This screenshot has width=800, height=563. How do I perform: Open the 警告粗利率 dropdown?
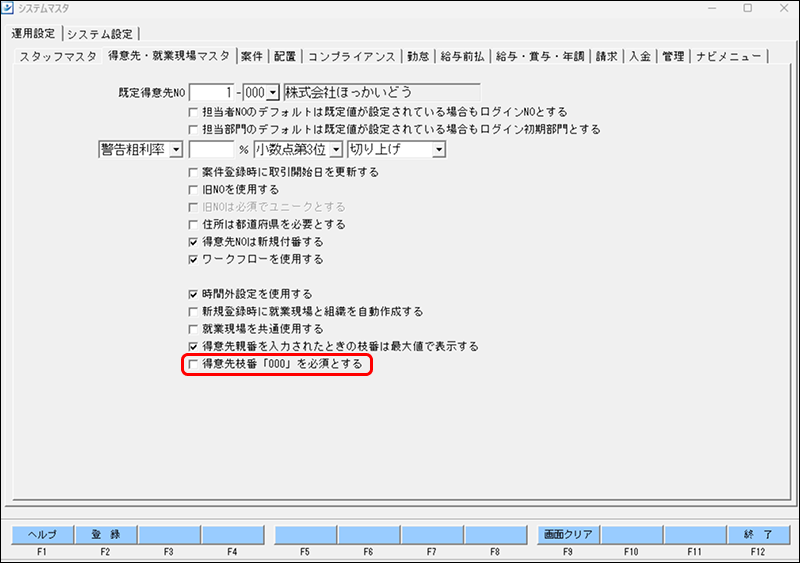pos(176,150)
